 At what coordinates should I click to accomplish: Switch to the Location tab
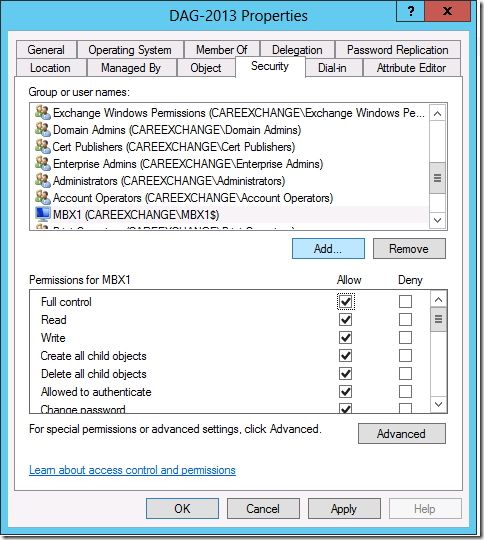pyautogui.click(x=50, y=68)
